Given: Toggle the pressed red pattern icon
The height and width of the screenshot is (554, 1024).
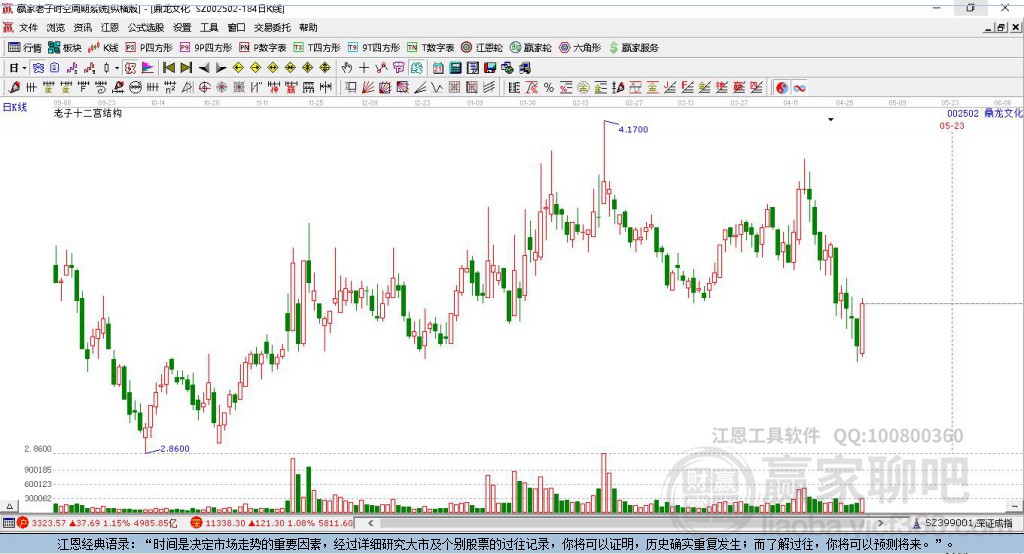Looking at the screenshot, I should pyautogui.click(x=131, y=68).
